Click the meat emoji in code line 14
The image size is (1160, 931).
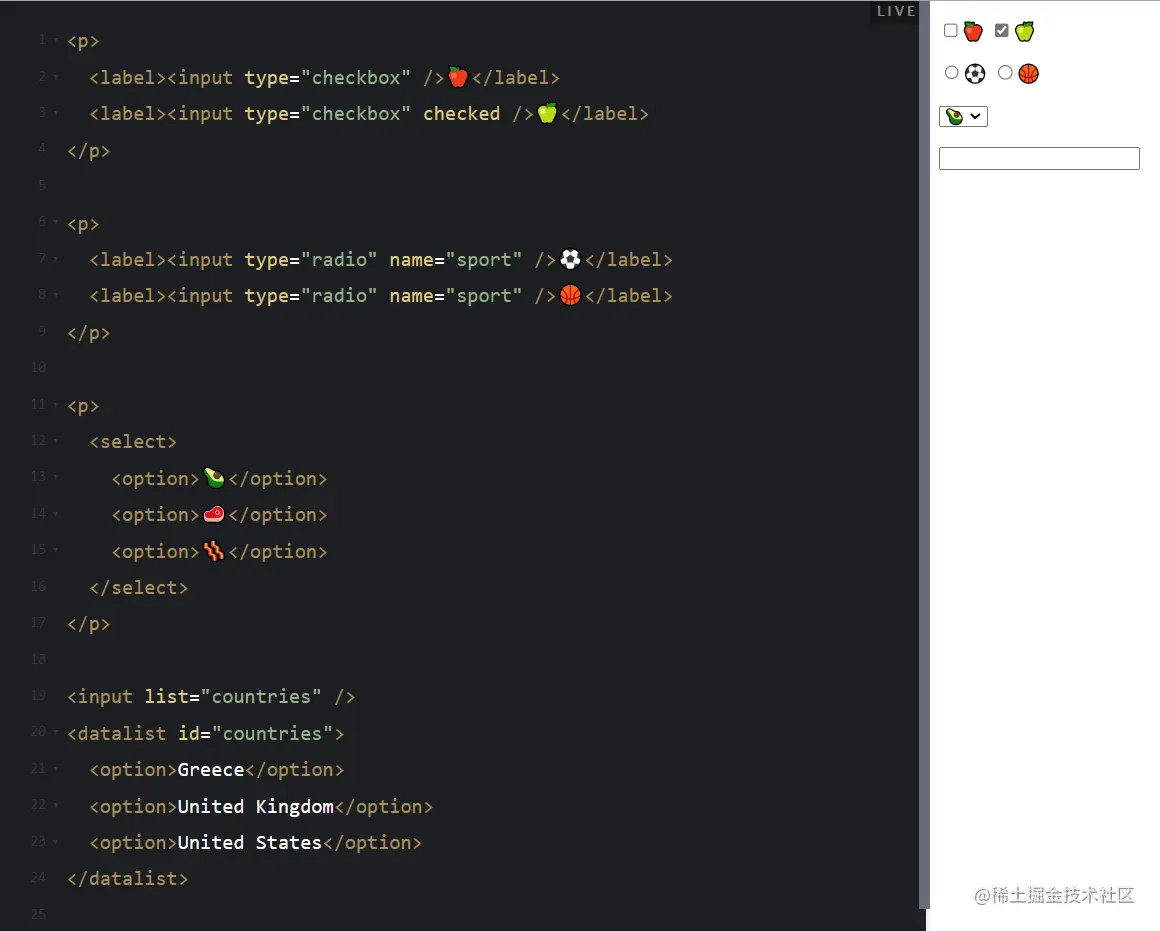214,514
